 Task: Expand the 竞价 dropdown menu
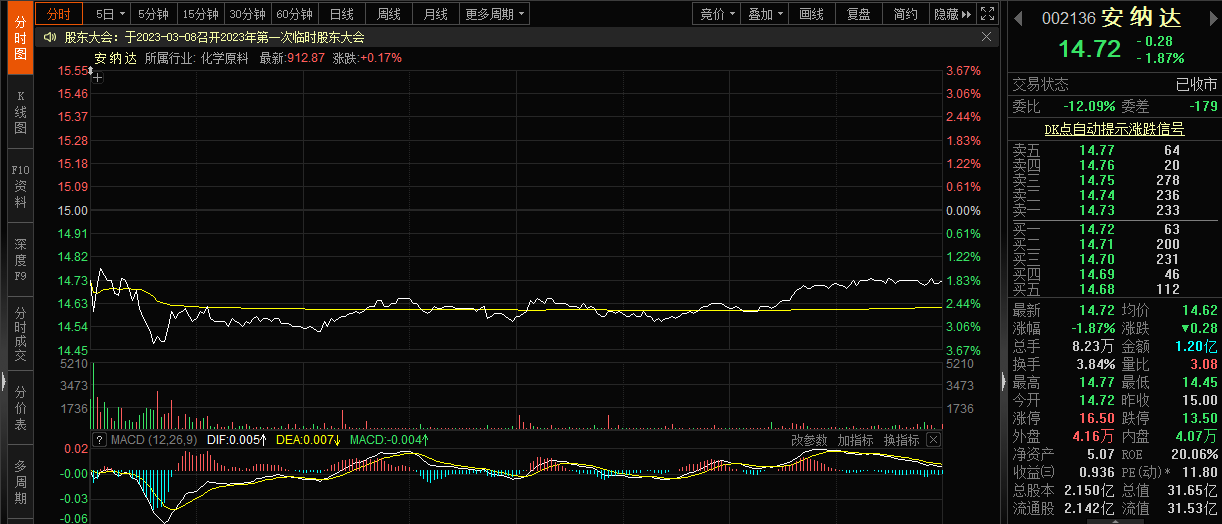717,14
